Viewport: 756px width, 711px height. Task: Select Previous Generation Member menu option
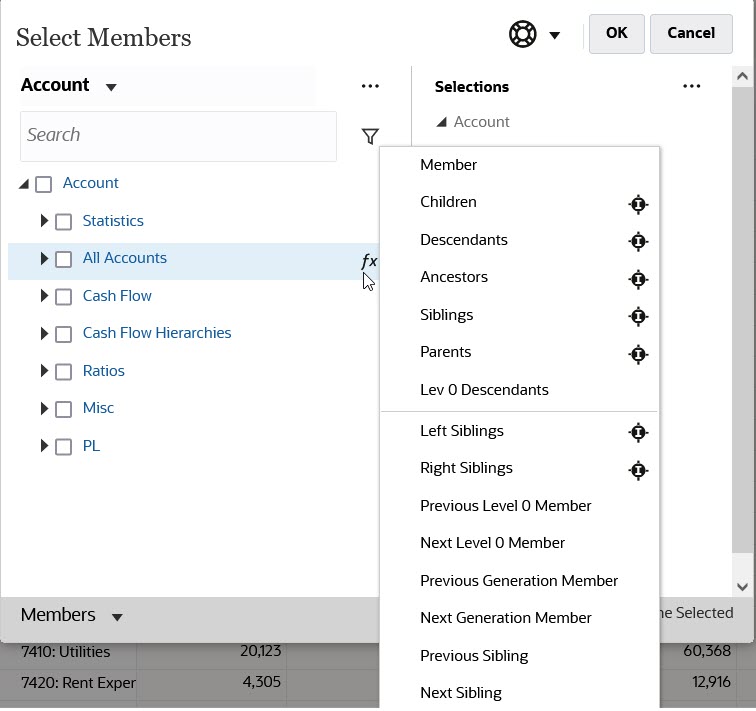519,581
